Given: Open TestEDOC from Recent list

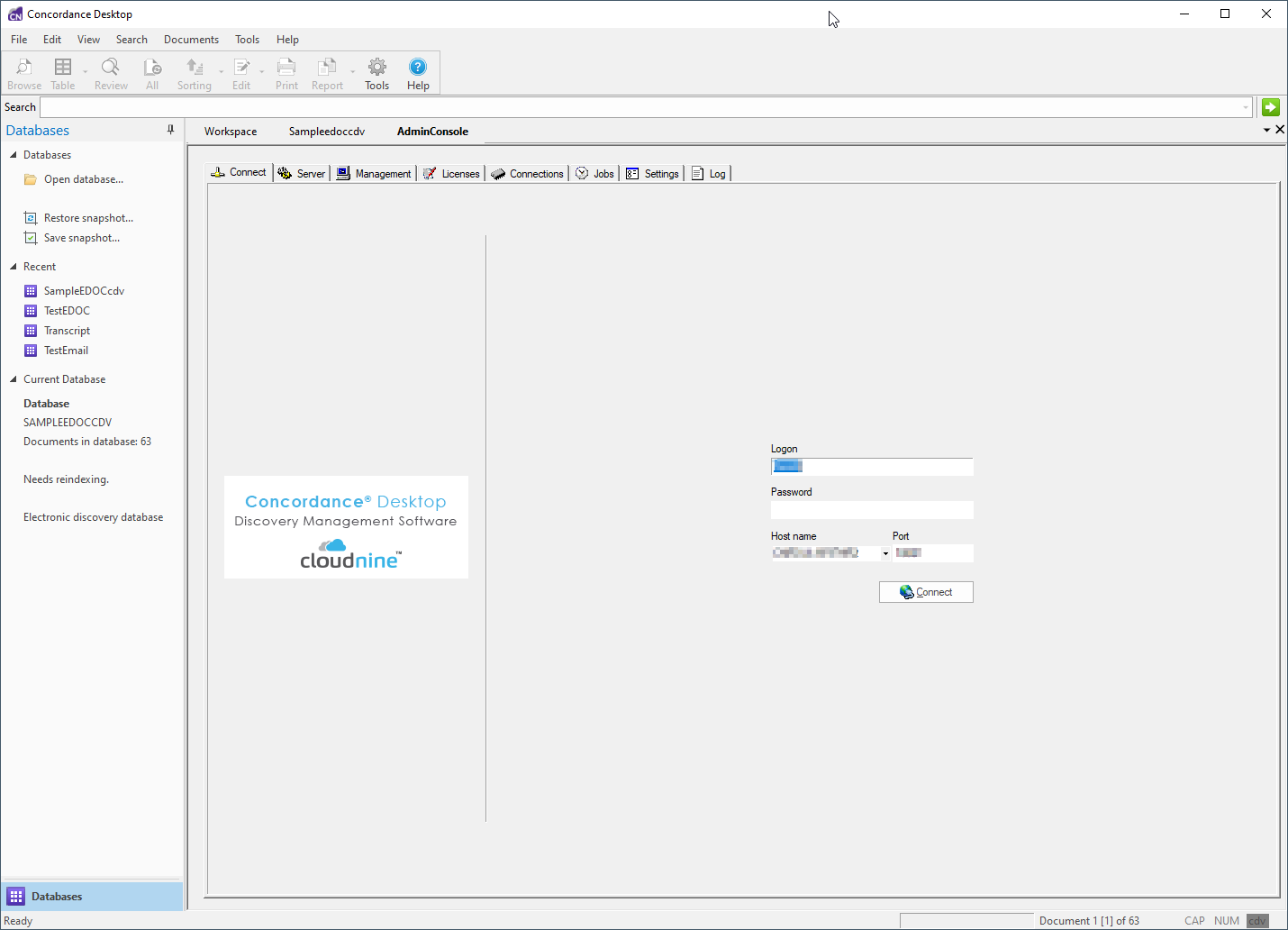Looking at the screenshot, I should 68,311.
